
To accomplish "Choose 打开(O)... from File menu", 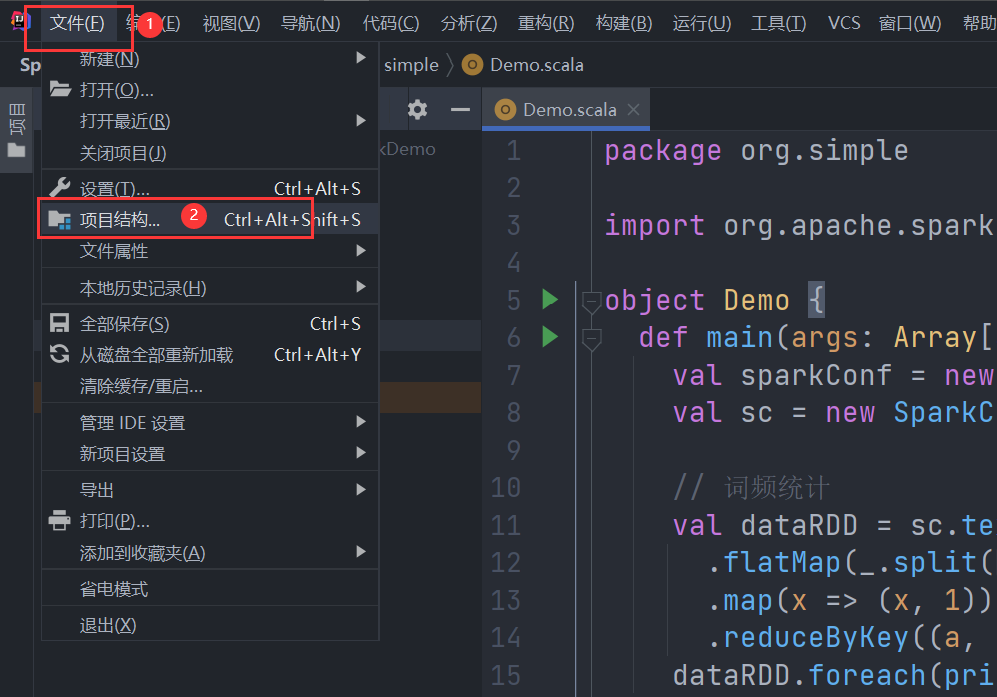I will tap(210, 90).
